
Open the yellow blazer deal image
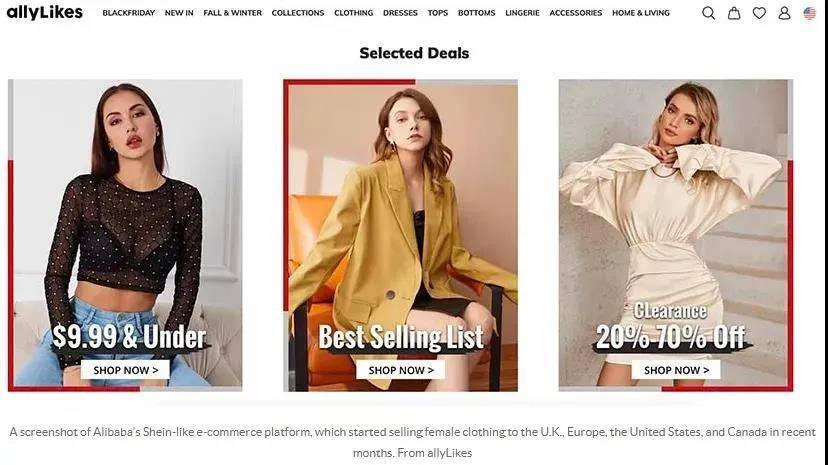pyautogui.click(x=401, y=235)
